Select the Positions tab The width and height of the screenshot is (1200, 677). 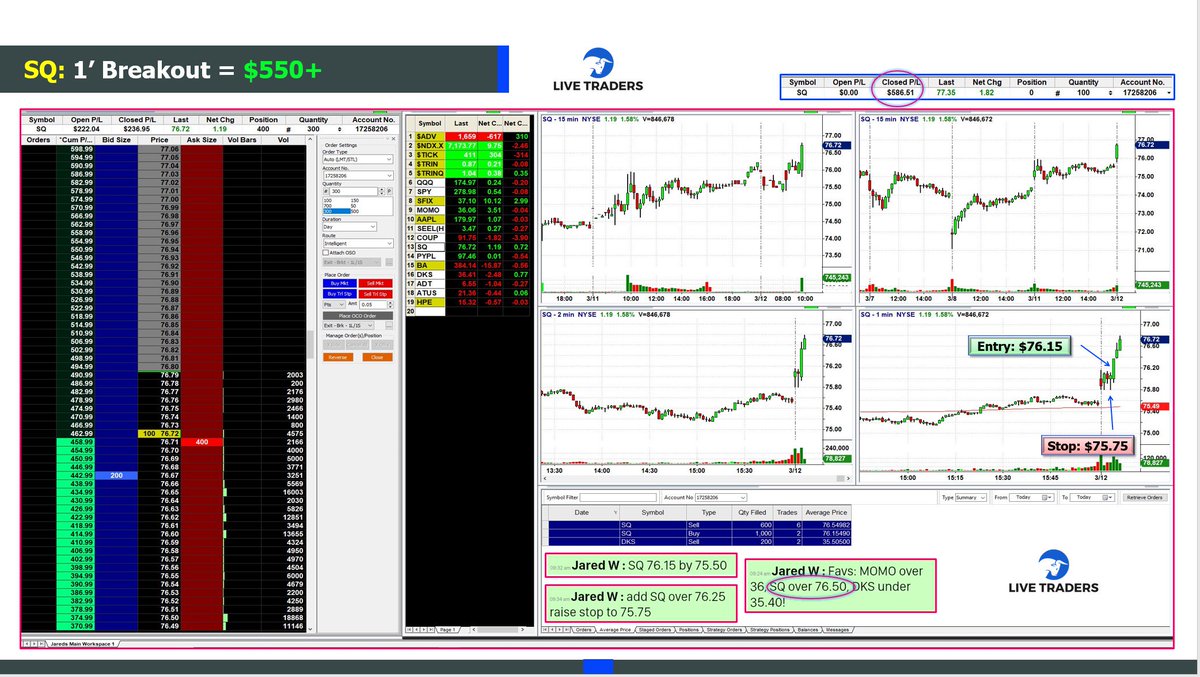[x=689, y=630]
